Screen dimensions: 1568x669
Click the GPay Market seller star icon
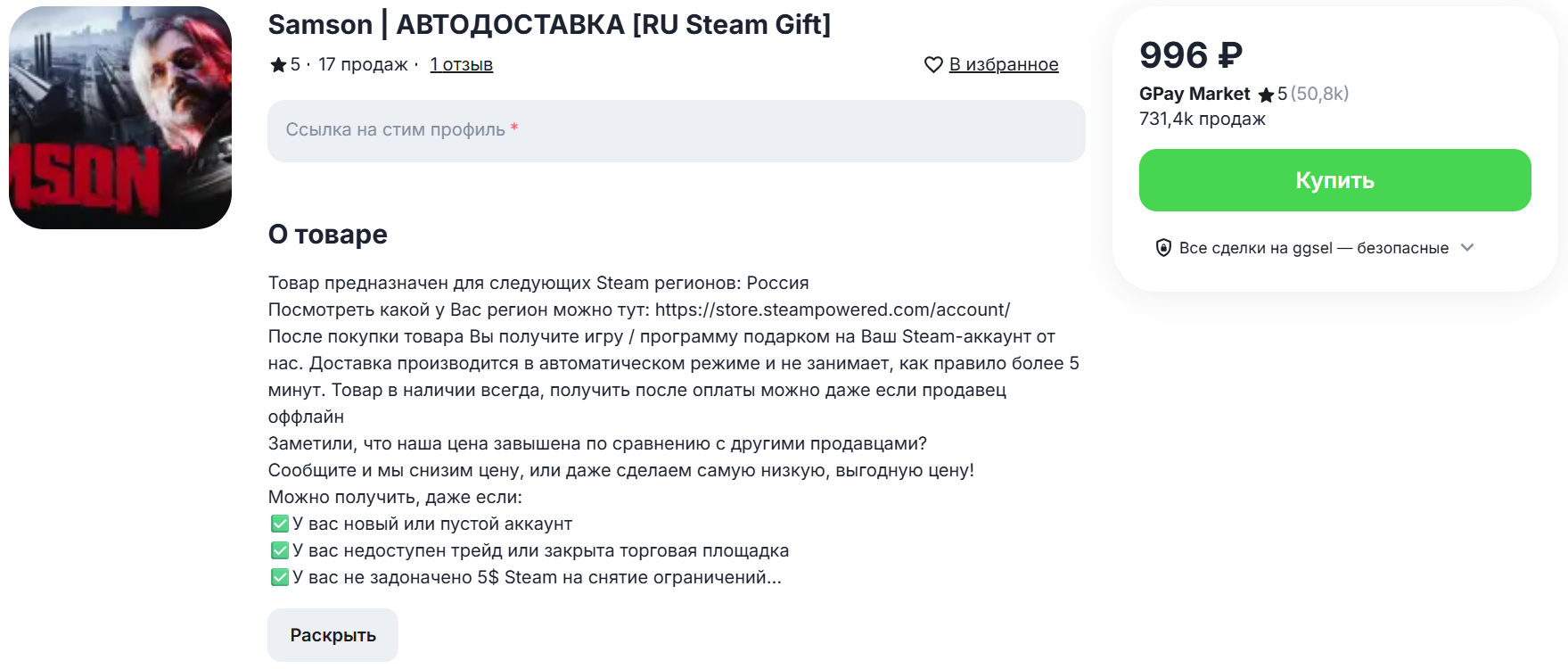pos(1266,95)
